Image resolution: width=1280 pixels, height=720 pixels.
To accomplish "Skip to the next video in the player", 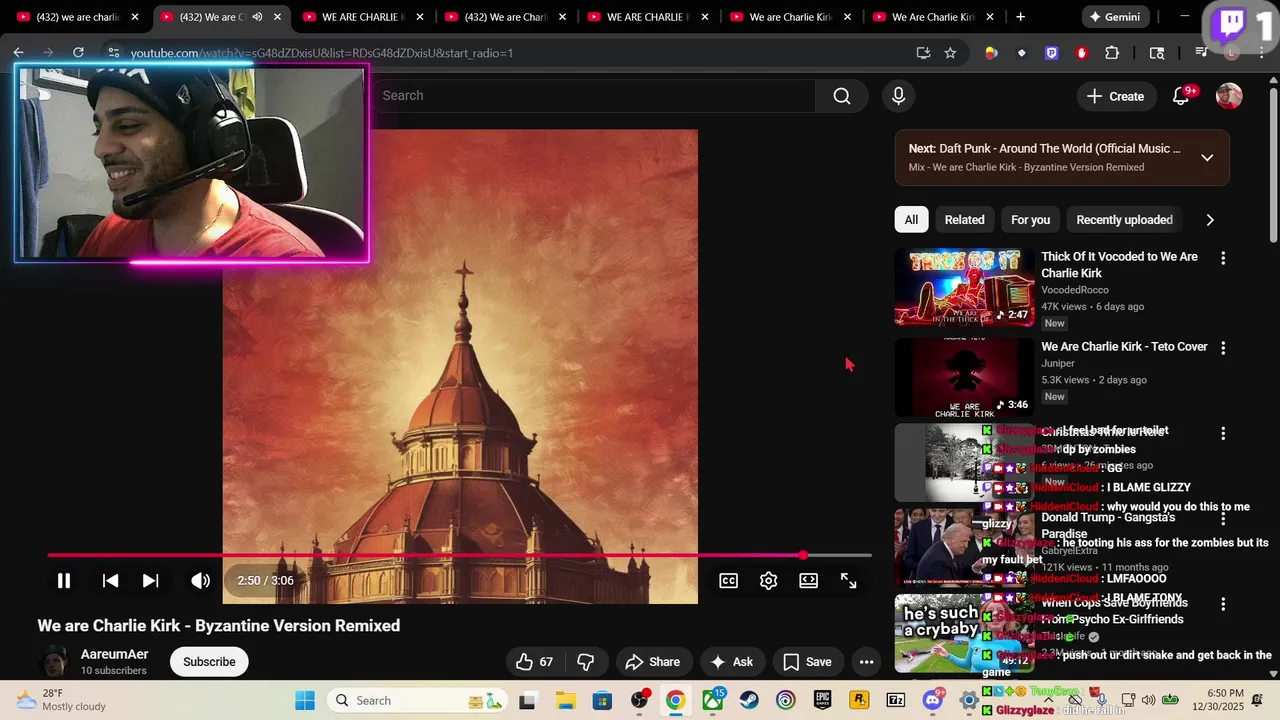I will click(150, 581).
